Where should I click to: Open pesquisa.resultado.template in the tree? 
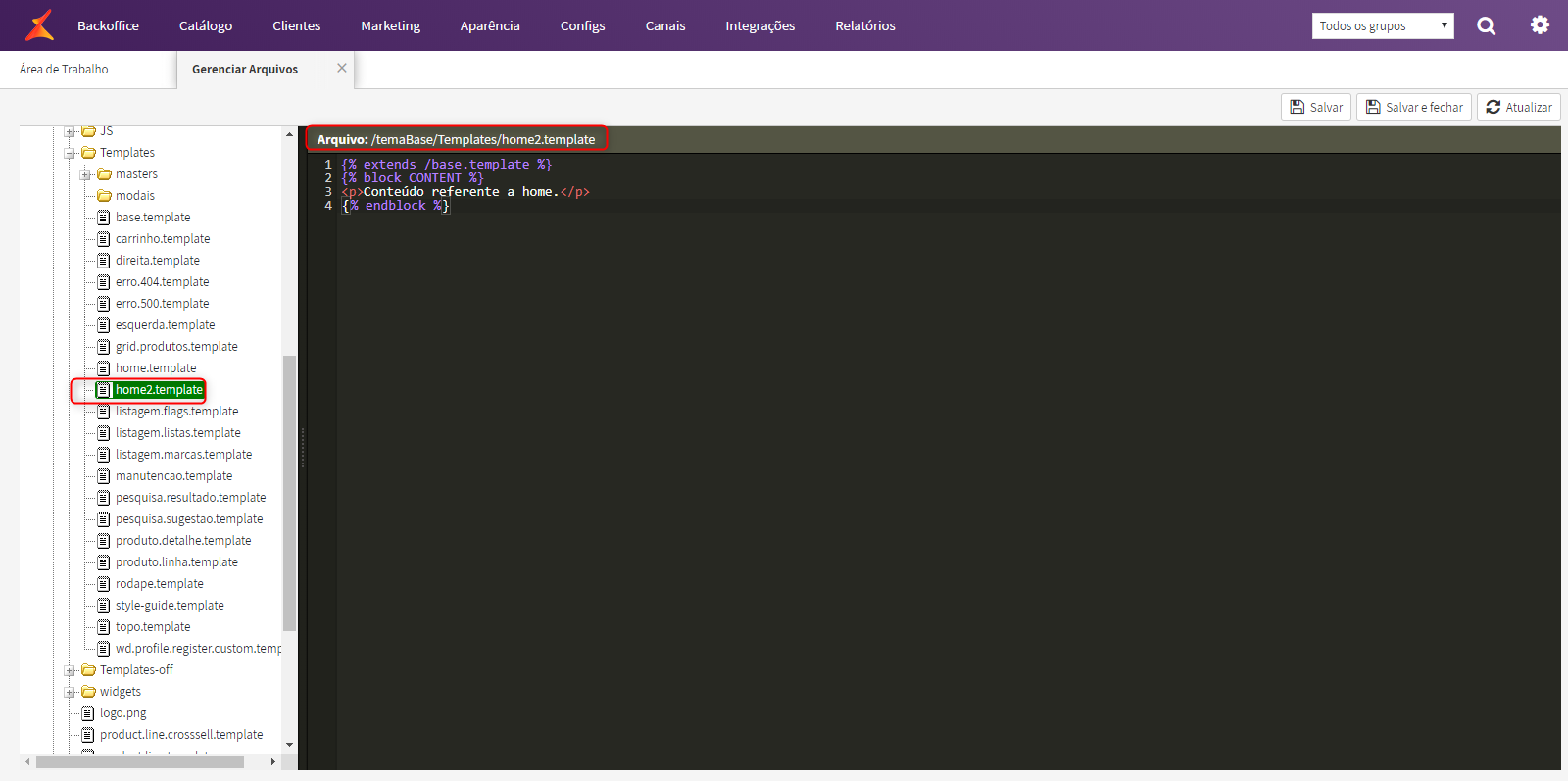pyautogui.click(x=190, y=498)
